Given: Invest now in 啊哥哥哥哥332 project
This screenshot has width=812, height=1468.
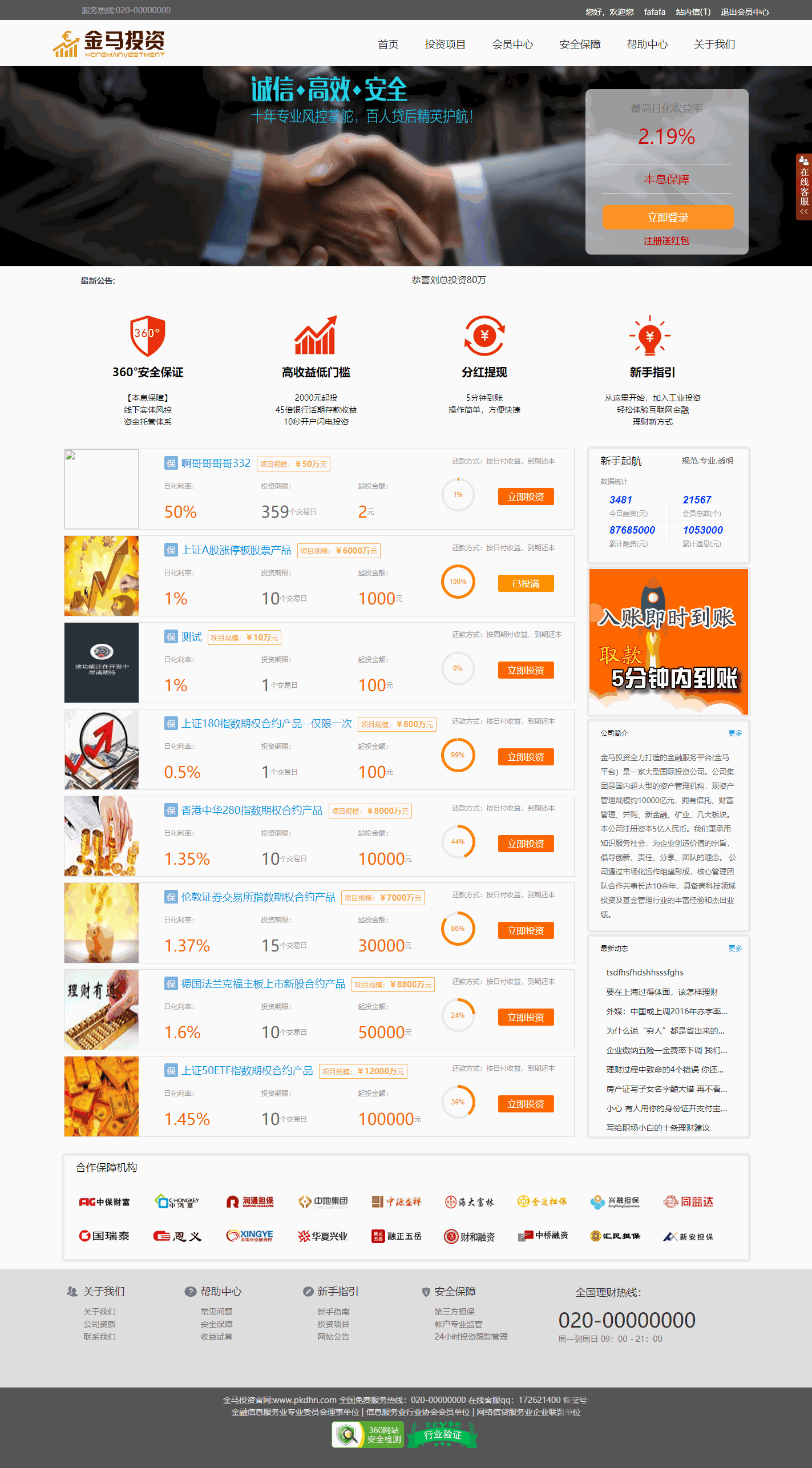Looking at the screenshot, I should [x=526, y=497].
